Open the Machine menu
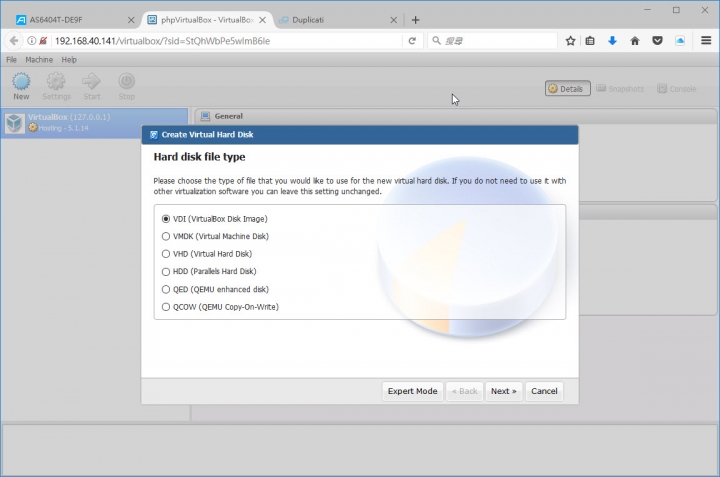This screenshot has width=720, height=477. tap(39, 60)
